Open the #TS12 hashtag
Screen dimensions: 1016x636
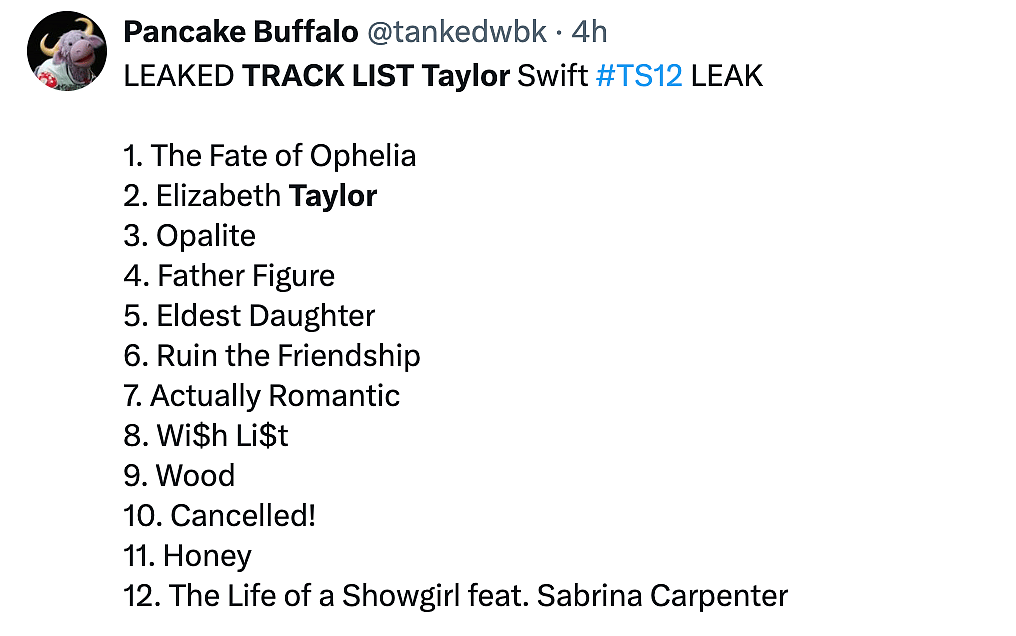point(638,76)
